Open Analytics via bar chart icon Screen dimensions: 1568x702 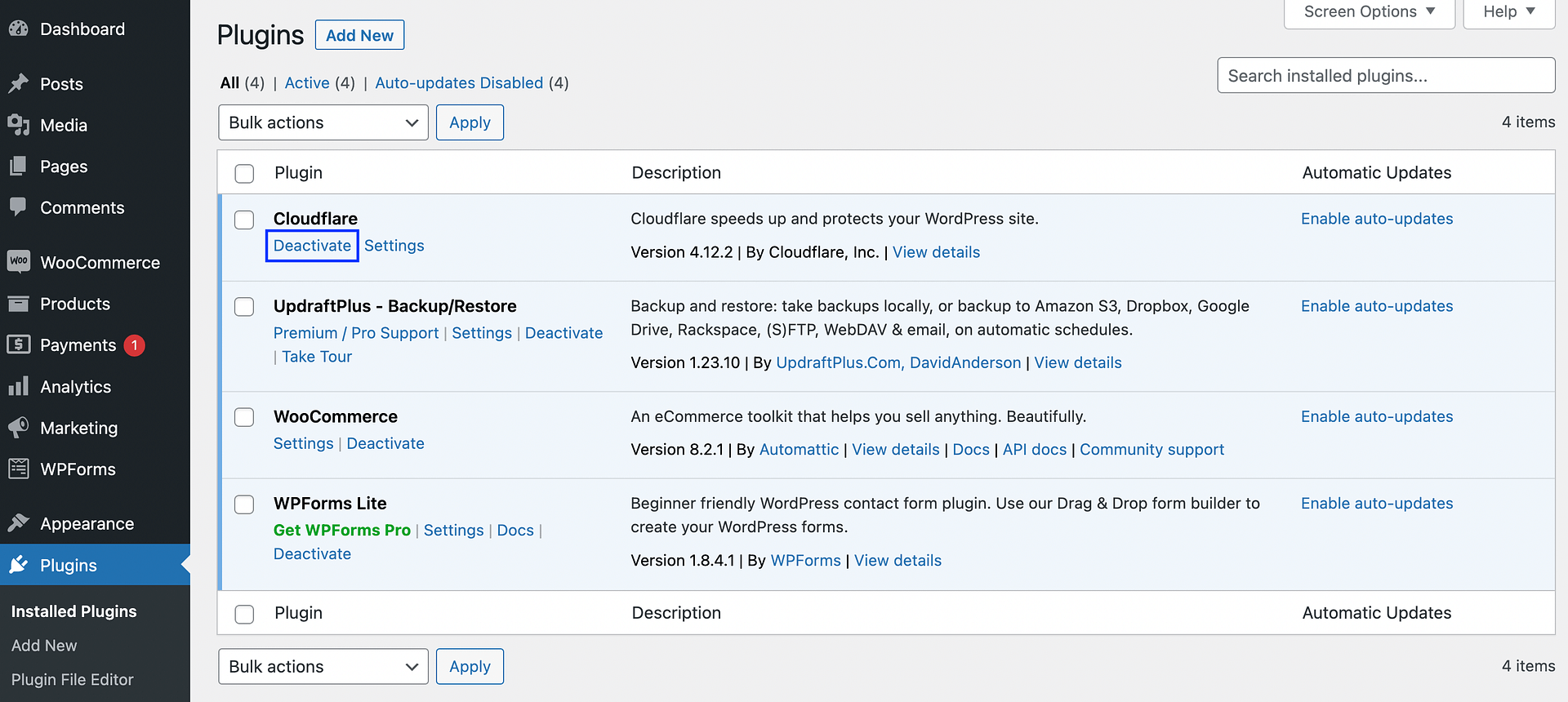[18, 386]
